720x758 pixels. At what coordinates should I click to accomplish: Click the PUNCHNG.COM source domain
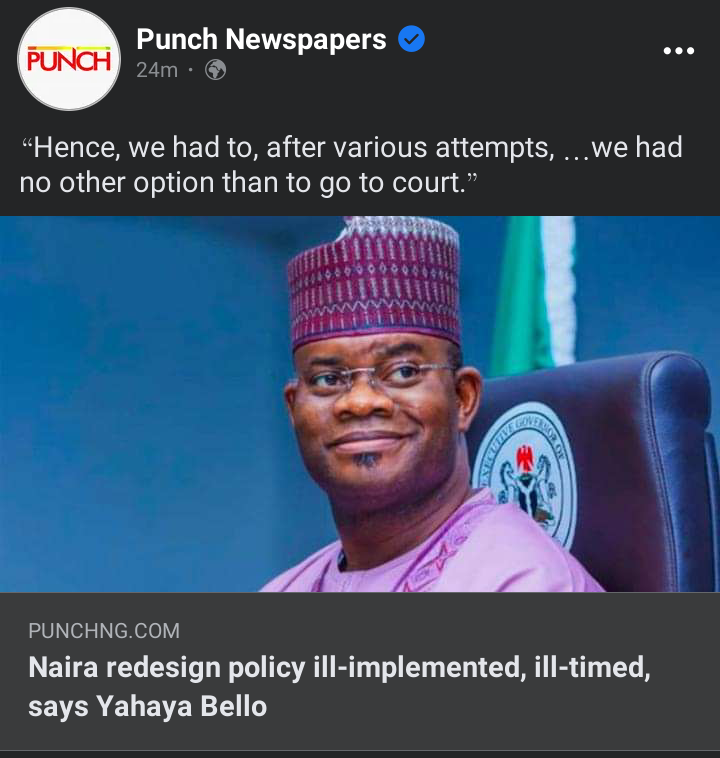tap(104, 631)
